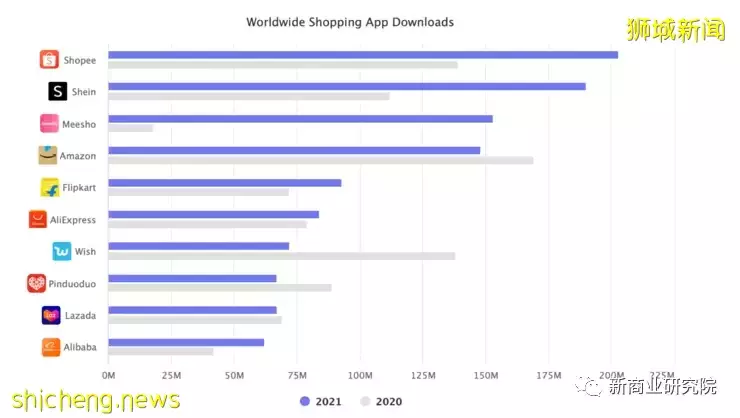The width and height of the screenshot is (740, 418).
Task: Click the Meesho label text
Action: 79,124
